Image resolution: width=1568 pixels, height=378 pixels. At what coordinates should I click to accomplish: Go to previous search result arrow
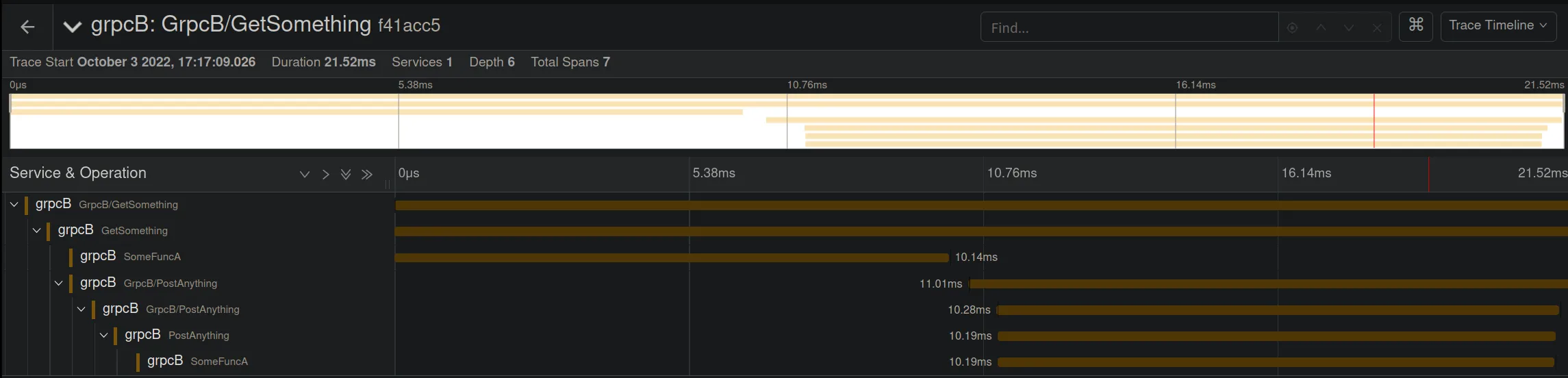click(x=1321, y=28)
